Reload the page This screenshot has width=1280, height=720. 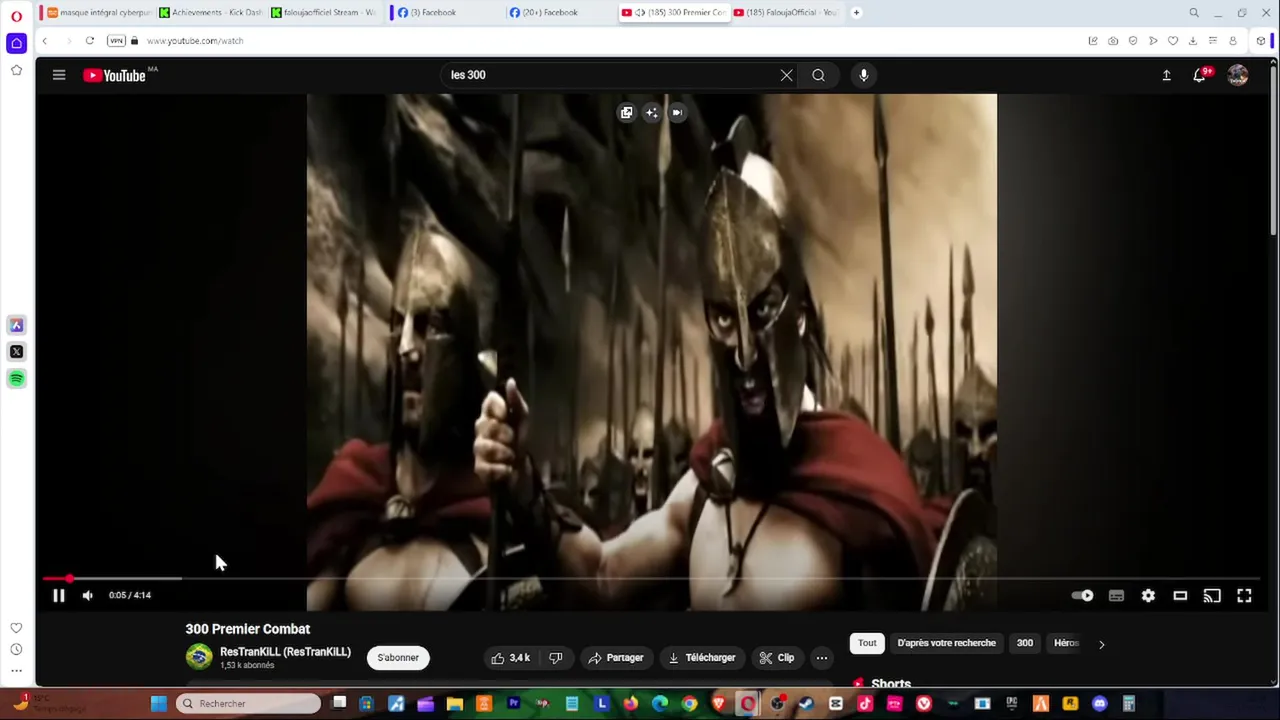click(x=89, y=41)
